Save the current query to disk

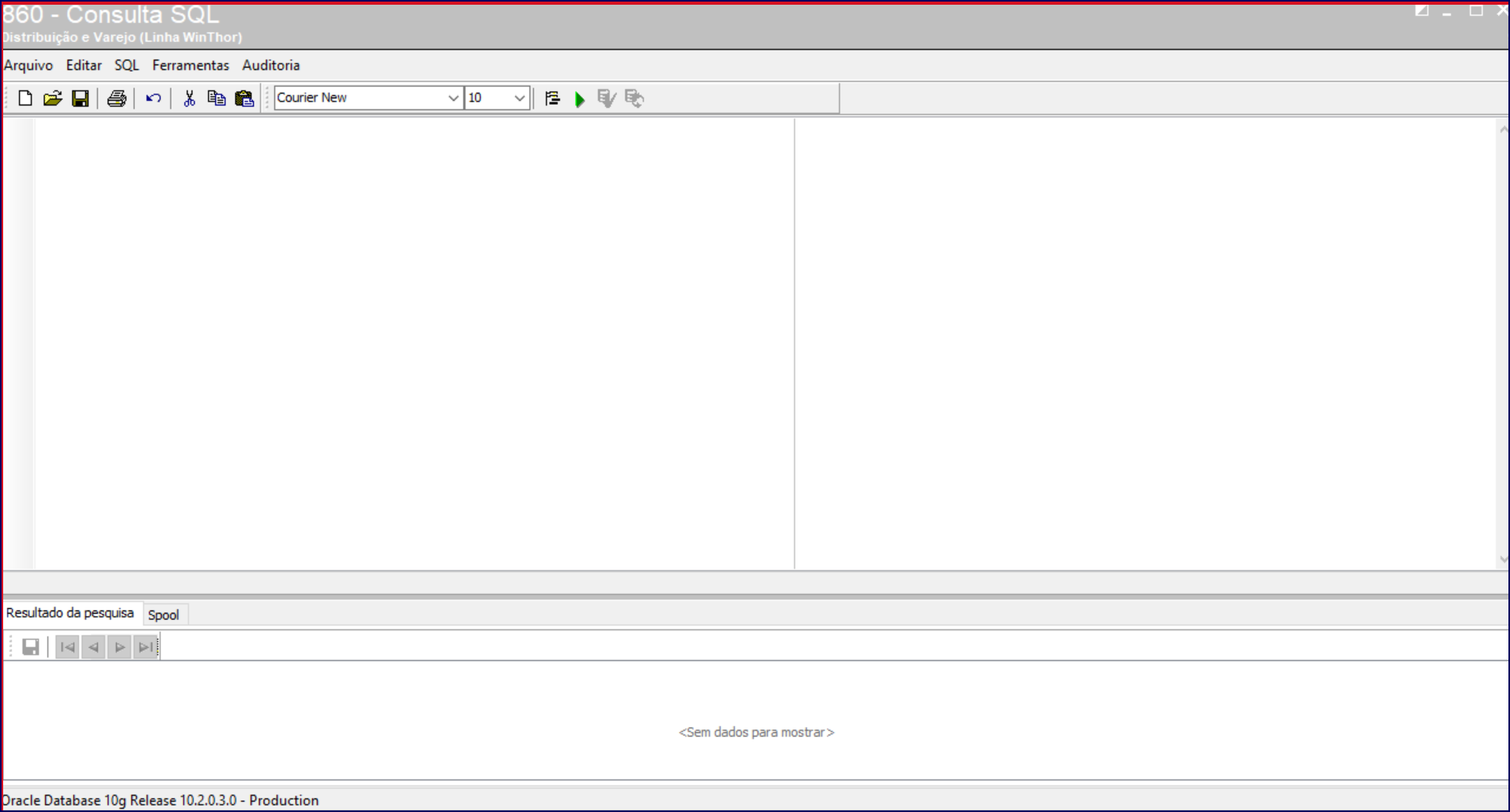[x=80, y=98]
